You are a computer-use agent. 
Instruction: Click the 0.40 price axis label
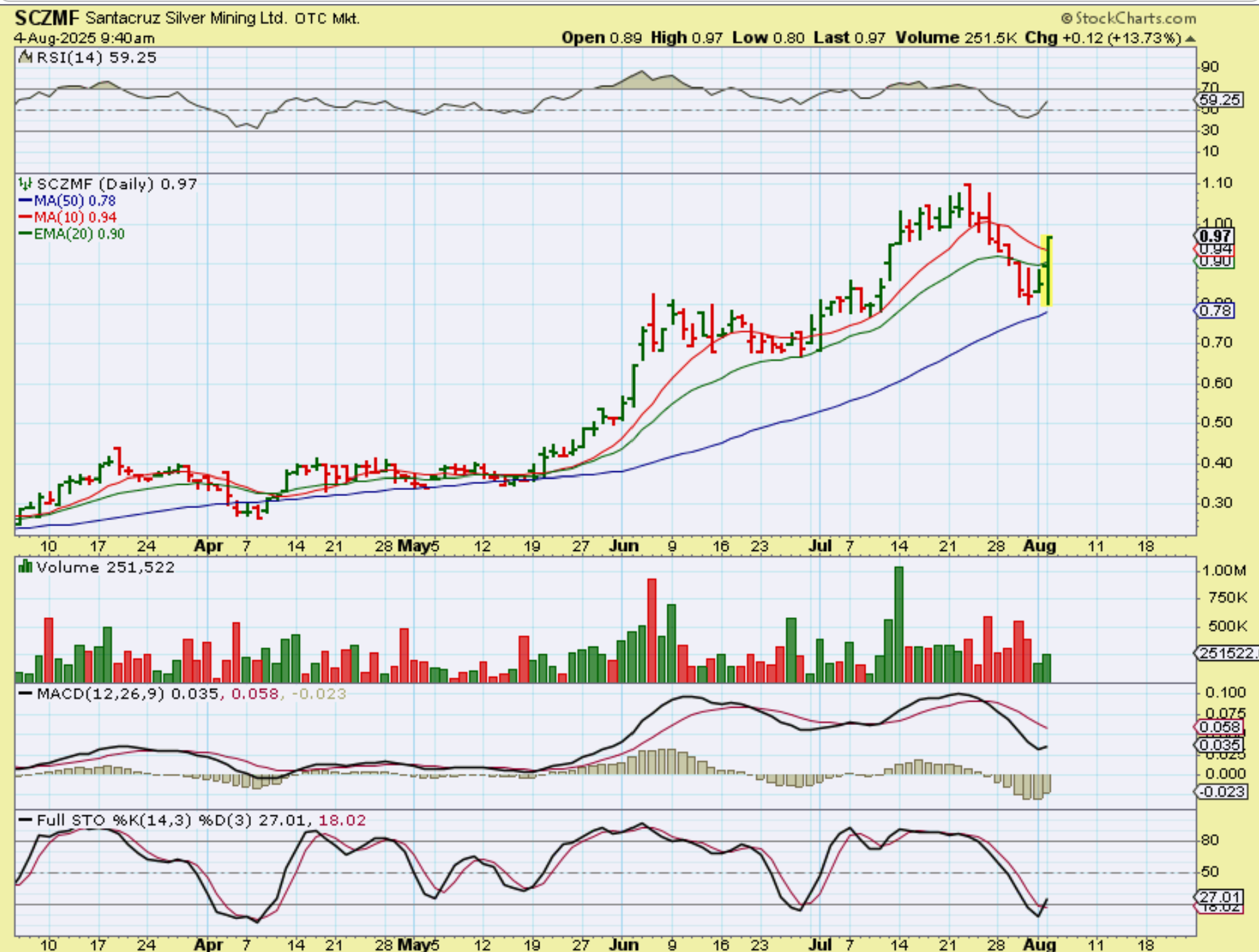pyautogui.click(x=1217, y=463)
